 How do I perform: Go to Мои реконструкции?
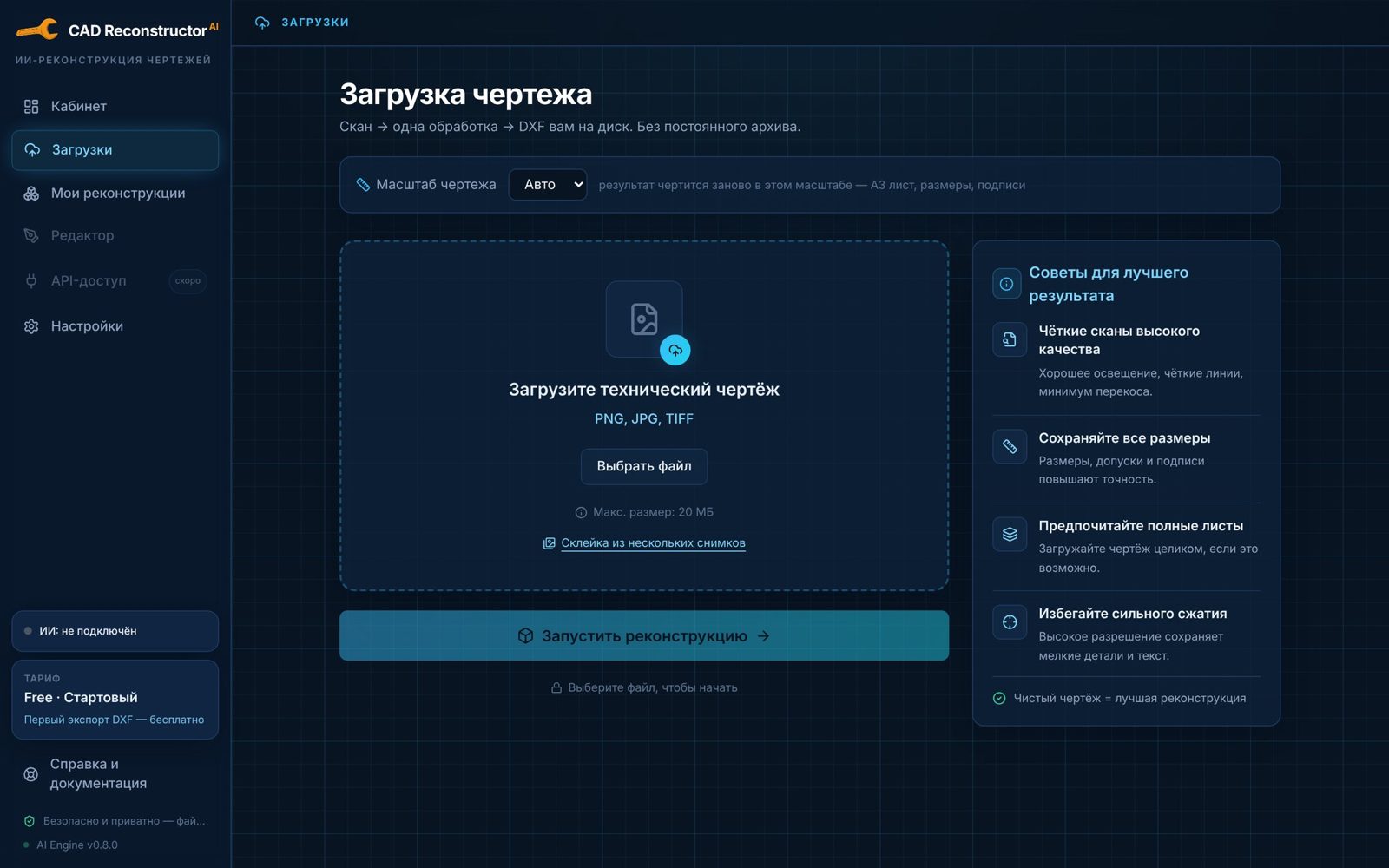click(x=115, y=194)
